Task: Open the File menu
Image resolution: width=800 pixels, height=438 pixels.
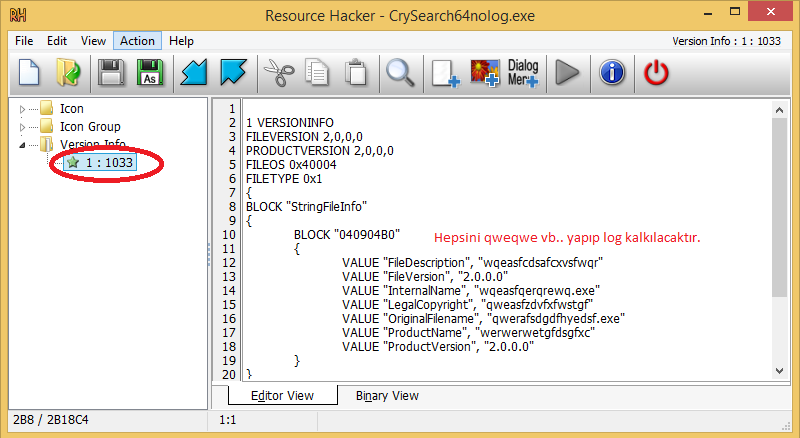Action: [24, 41]
